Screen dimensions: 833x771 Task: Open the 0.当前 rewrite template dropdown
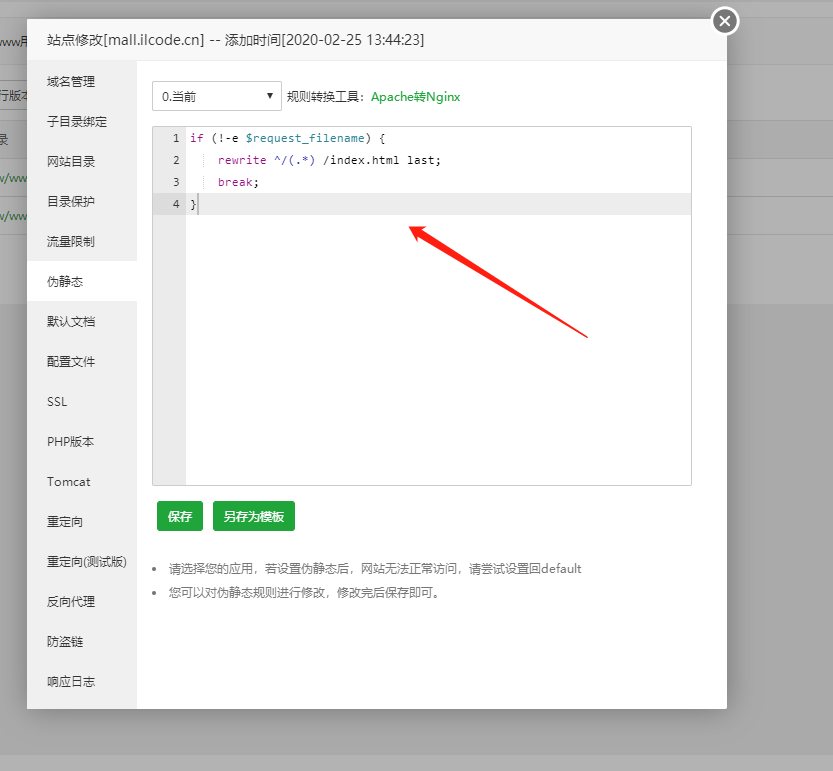pyautogui.click(x=217, y=96)
